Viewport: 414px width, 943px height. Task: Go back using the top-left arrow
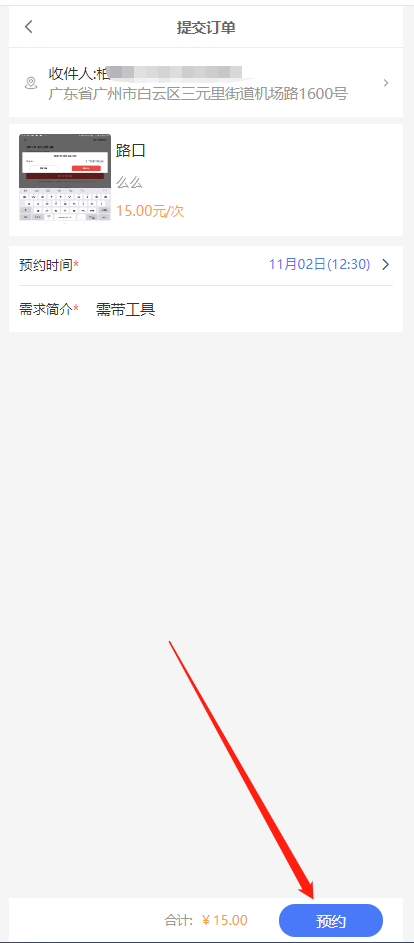click(x=28, y=27)
